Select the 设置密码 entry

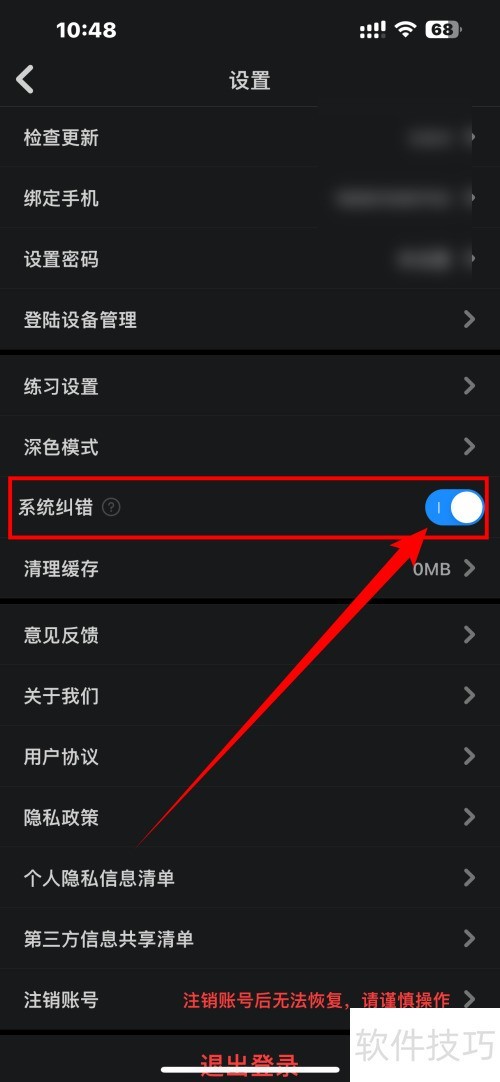250,259
